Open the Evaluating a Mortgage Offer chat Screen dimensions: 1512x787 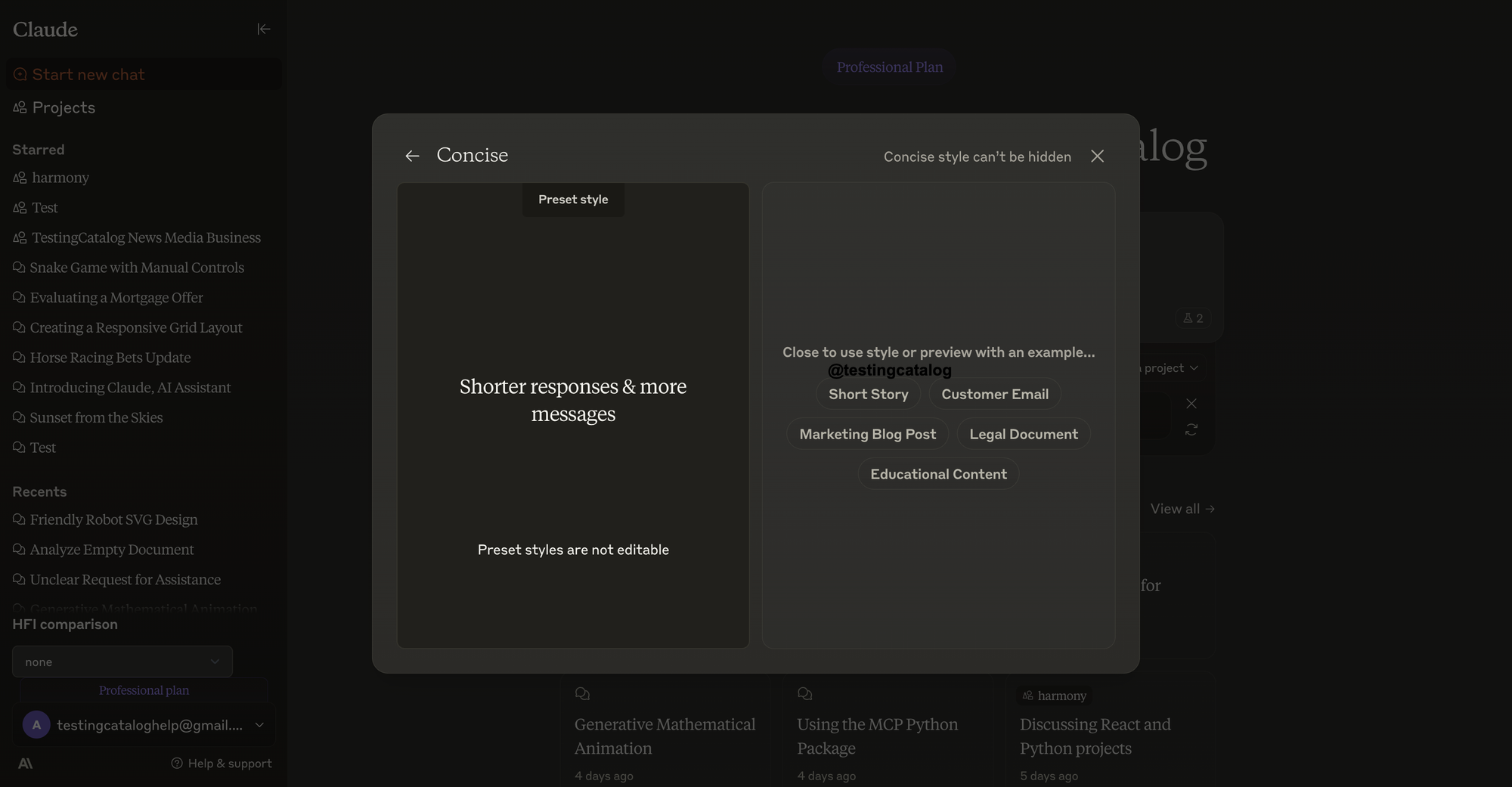click(108, 298)
